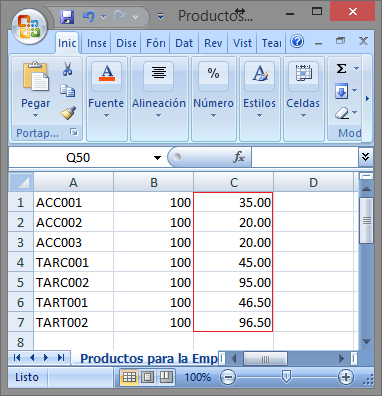Save the workbook with the floppy icon
Viewport: 382px width, 396px height.
coord(67,17)
